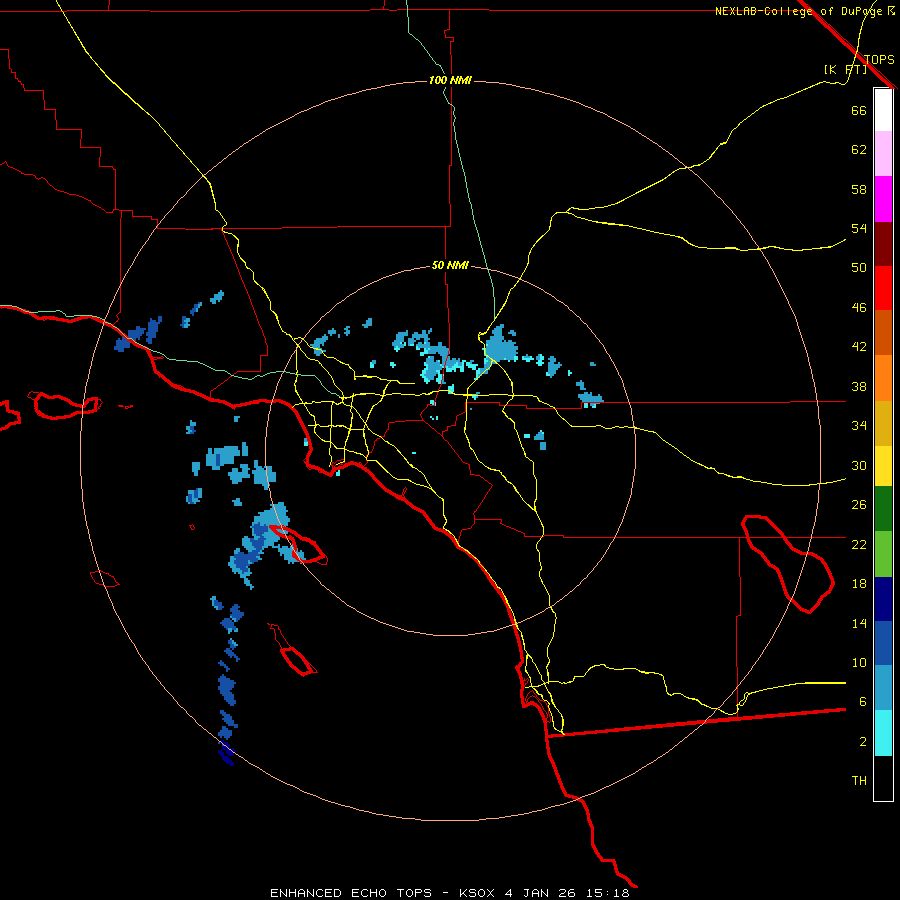
Task: Click the '100 NMI' range ring label
Action: click(x=450, y=80)
